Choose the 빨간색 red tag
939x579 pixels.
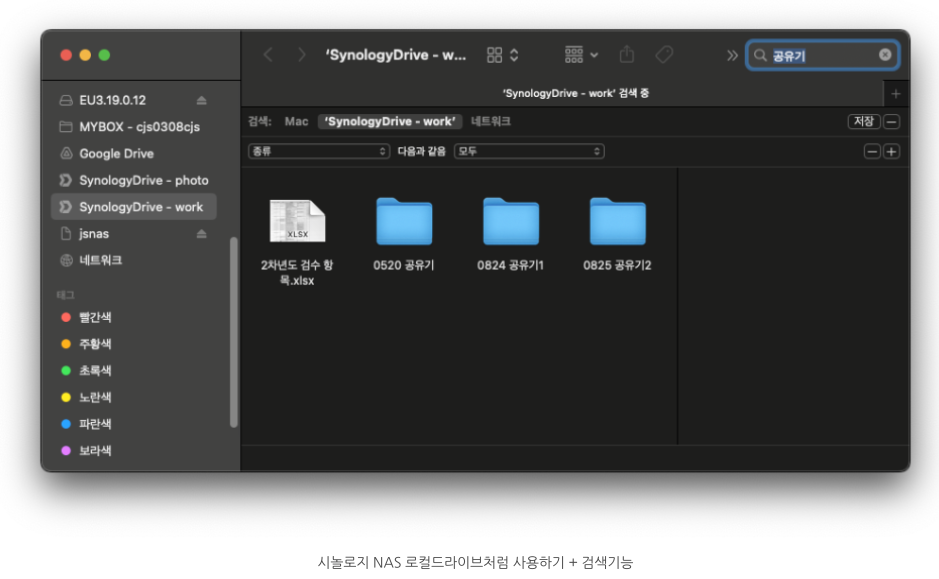[x=95, y=317]
